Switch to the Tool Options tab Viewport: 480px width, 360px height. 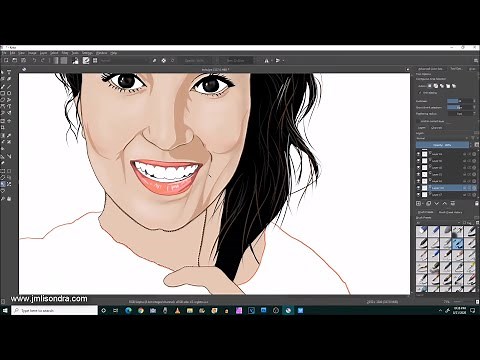[x=456, y=69]
